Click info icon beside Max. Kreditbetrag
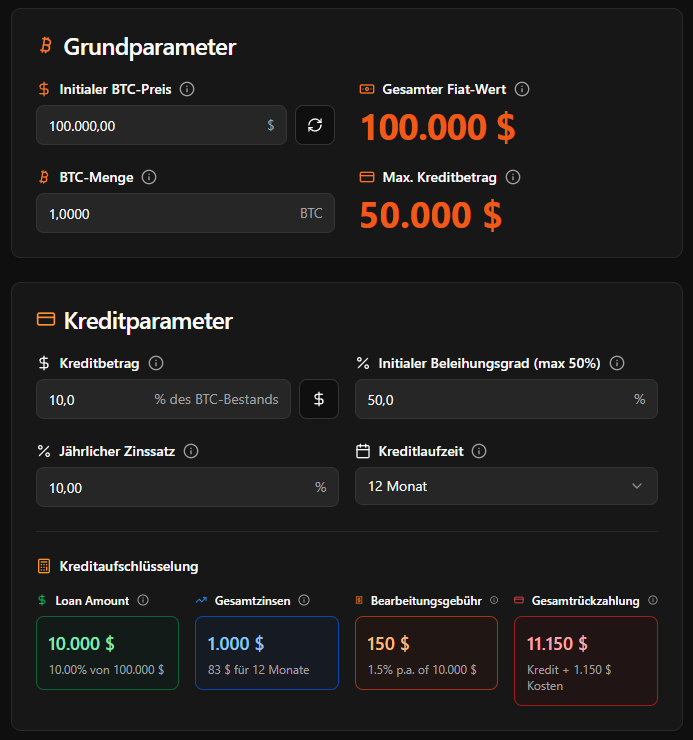Image resolution: width=693 pixels, height=740 pixels. tap(513, 177)
